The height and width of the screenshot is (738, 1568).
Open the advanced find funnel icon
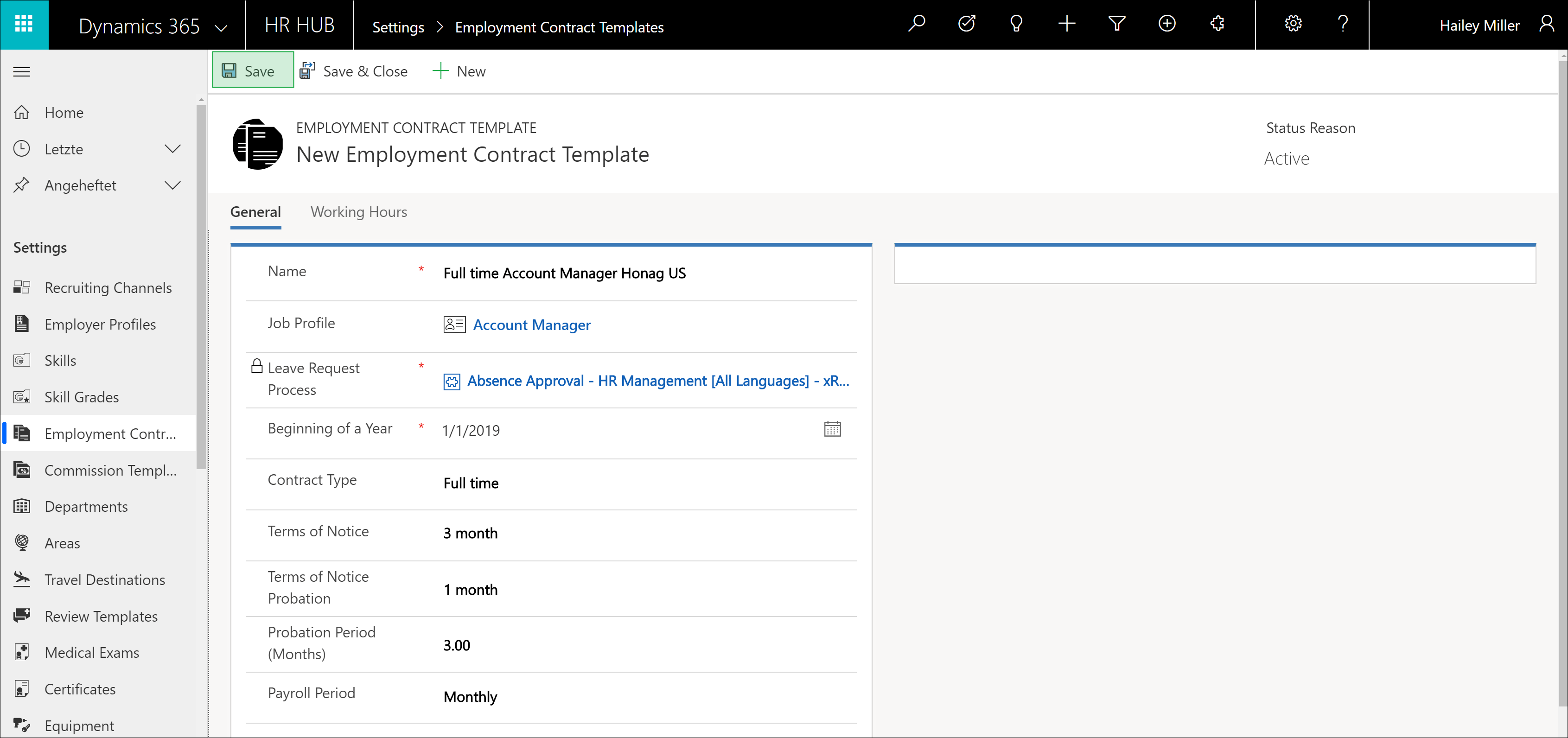(x=1116, y=24)
